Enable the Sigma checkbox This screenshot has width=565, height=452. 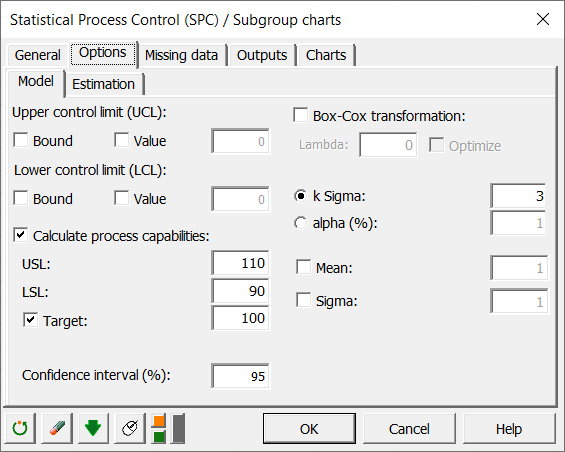(x=303, y=300)
